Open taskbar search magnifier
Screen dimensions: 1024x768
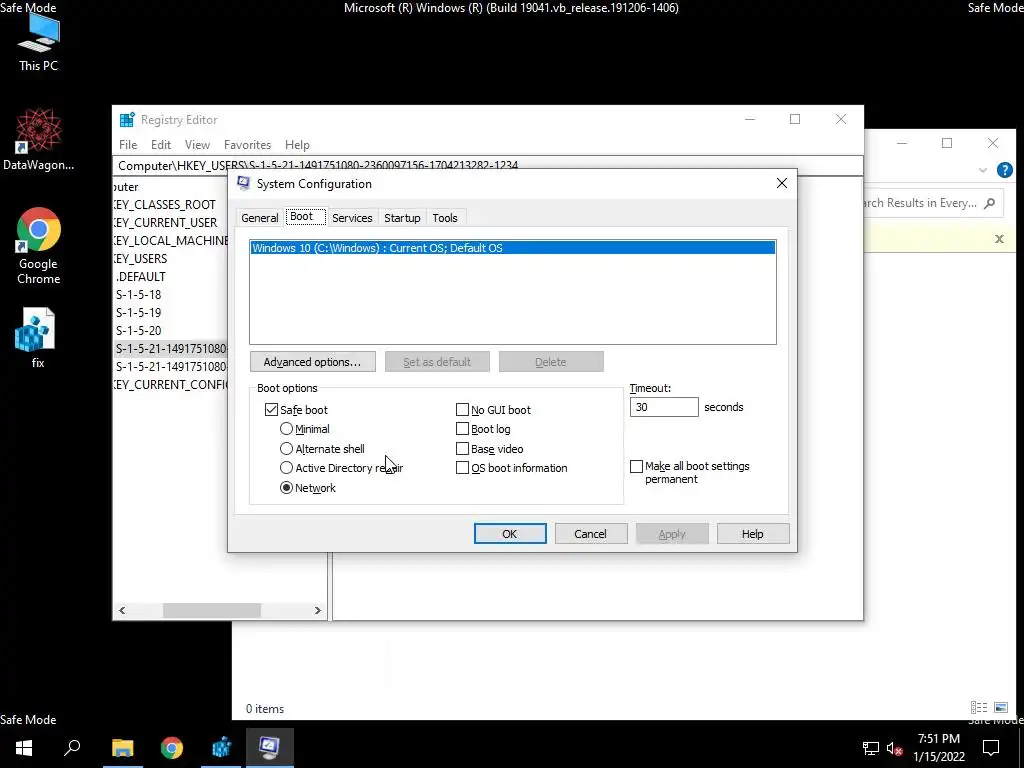(72, 747)
